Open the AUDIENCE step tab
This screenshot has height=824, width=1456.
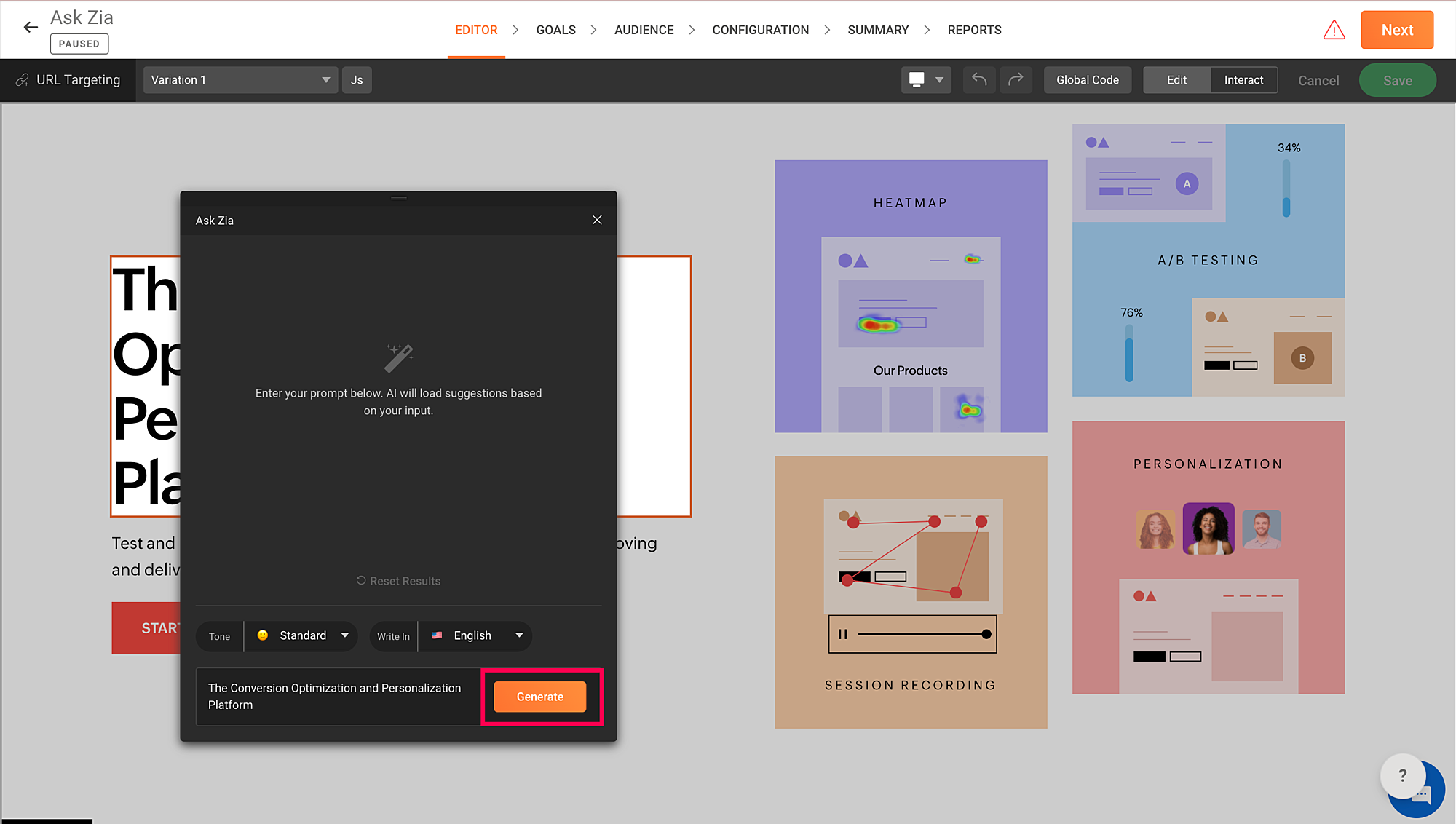tap(644, 30)
